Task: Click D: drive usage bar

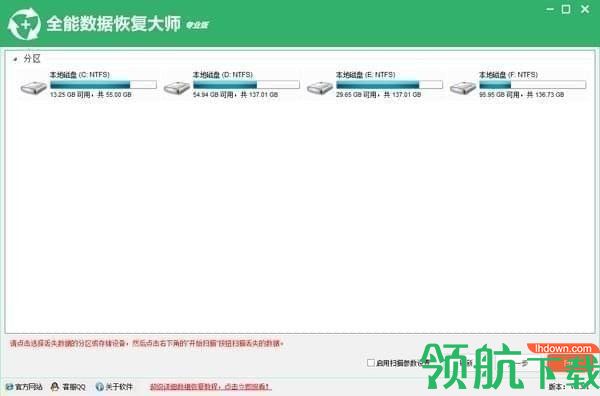Action: pyautogui.click(x=246, y=84)
